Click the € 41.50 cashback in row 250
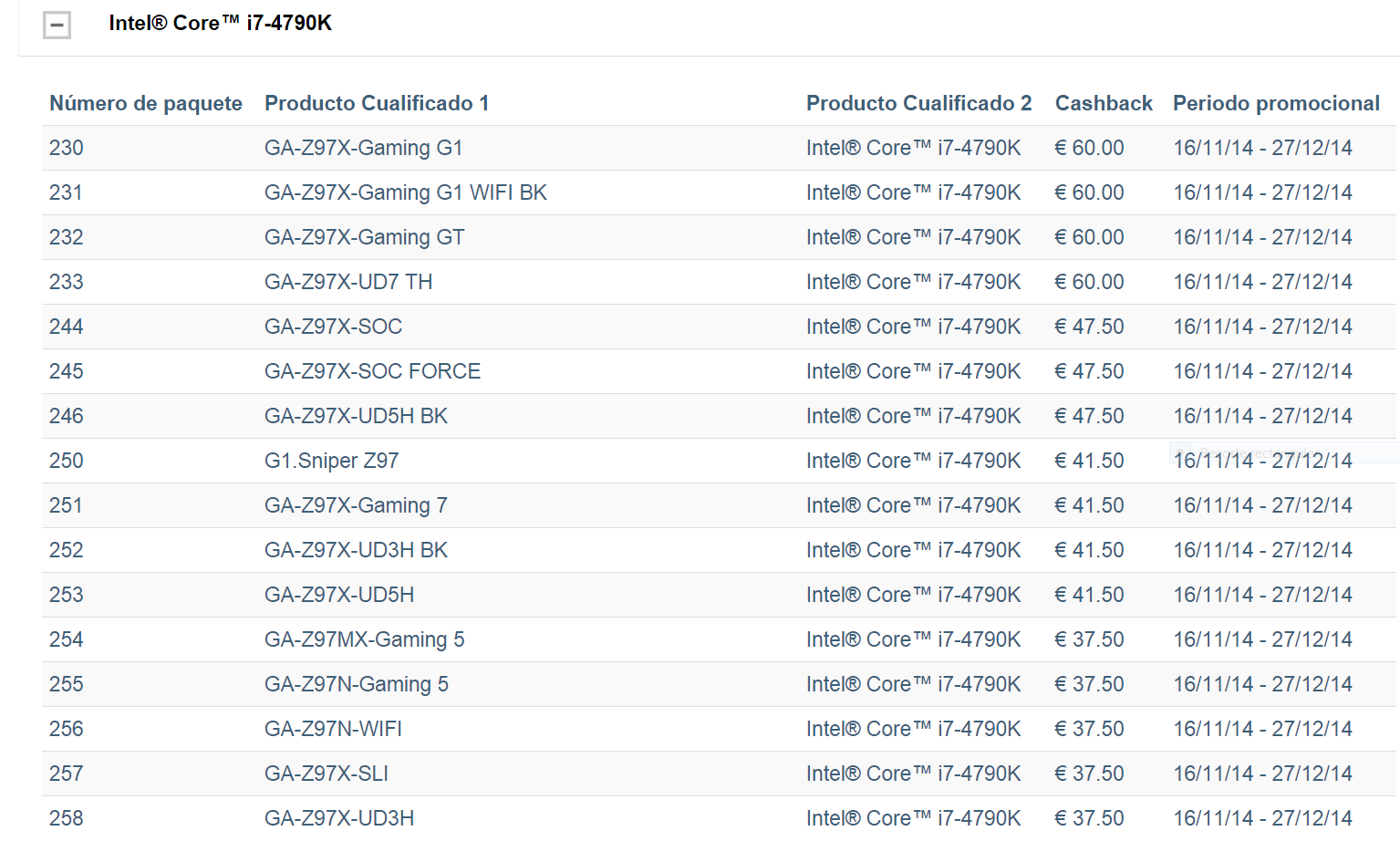Viewport: 1400px width, 862px height. click(x=1090, y=461)
